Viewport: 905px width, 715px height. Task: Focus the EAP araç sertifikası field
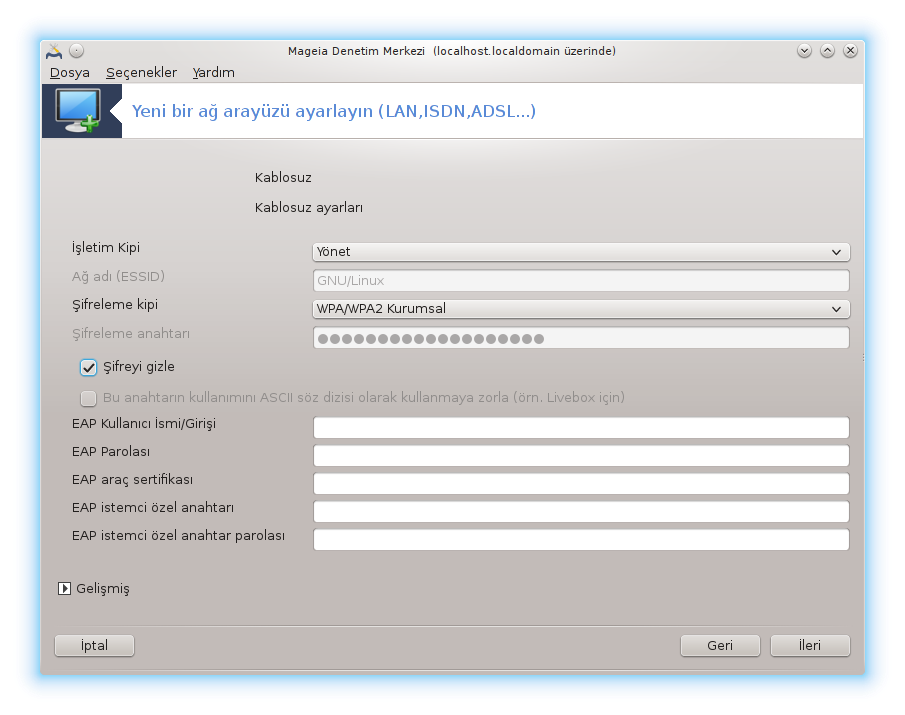581,484
